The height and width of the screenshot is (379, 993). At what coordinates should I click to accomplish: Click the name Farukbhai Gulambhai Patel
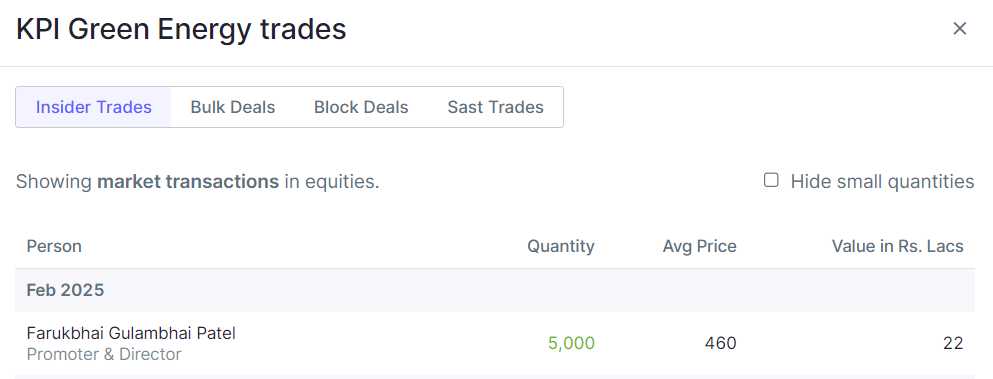tap(131, 333)
